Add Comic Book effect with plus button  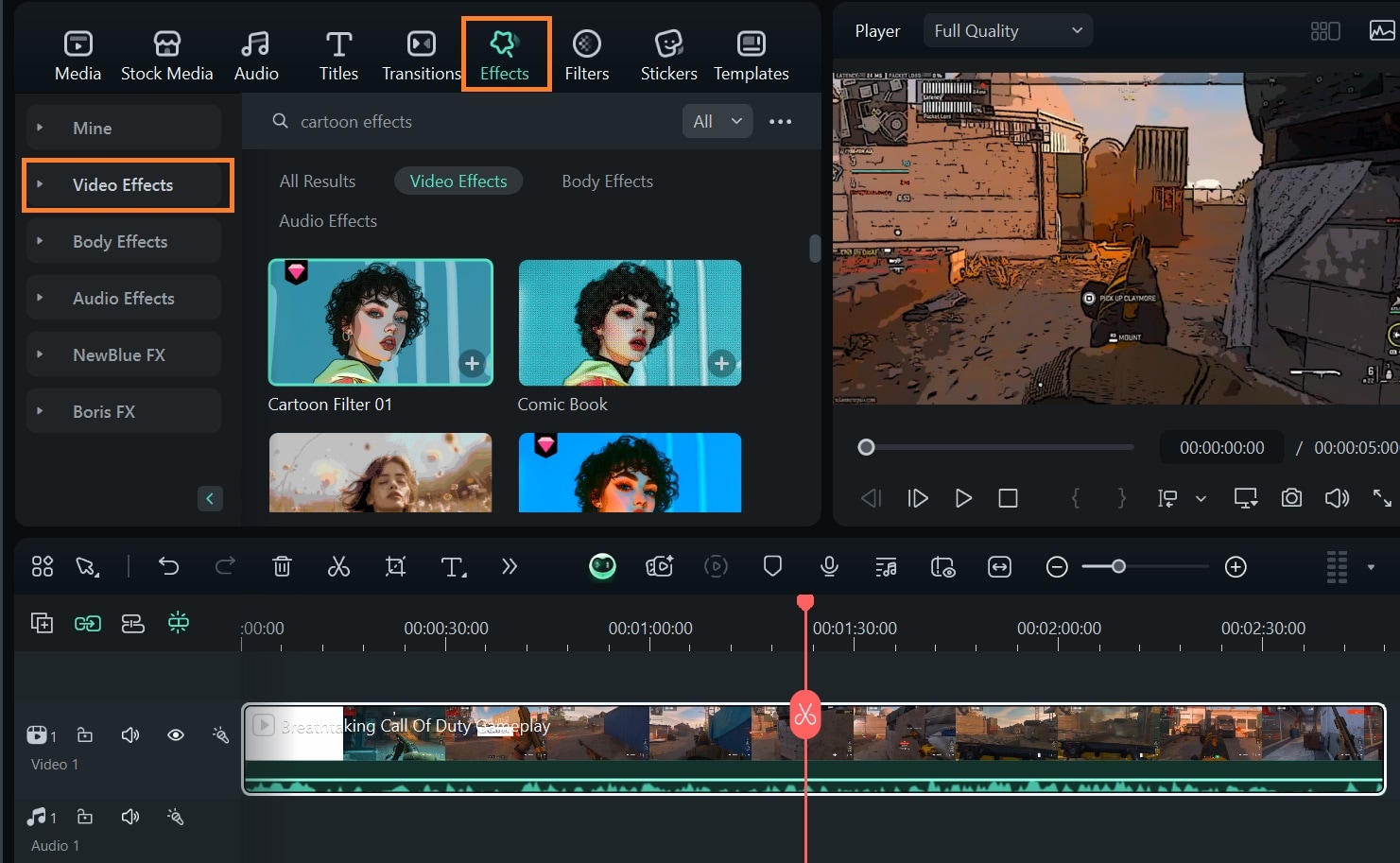tap(721, 363)
